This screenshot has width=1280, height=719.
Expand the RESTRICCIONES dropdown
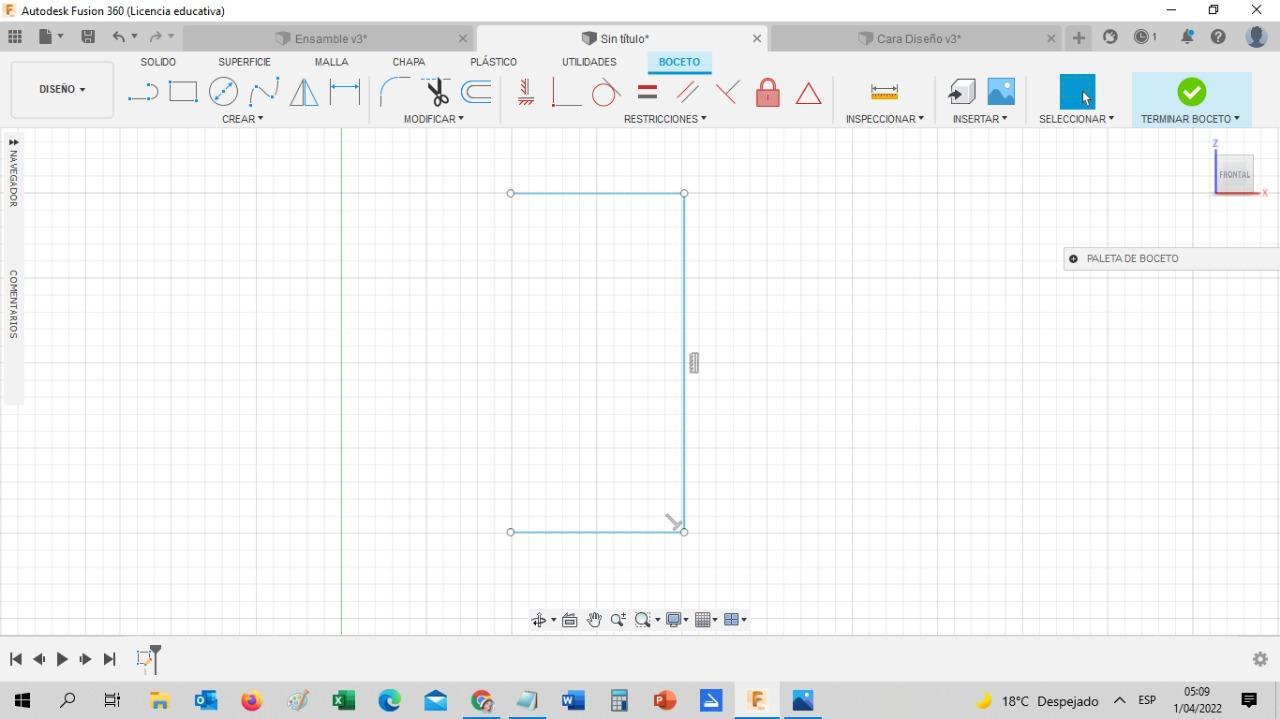coord(665,119)
